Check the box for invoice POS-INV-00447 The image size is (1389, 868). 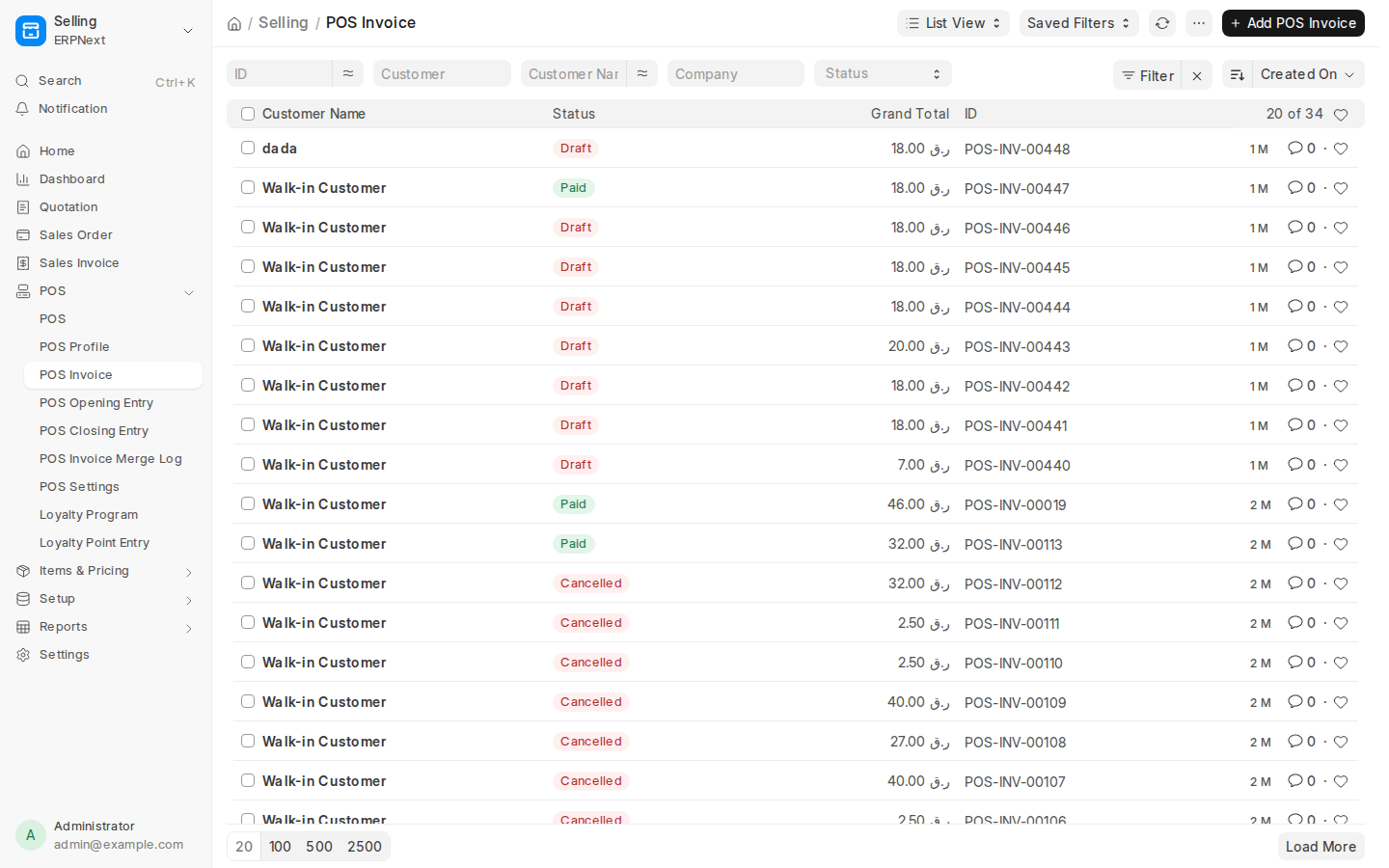(248, 187)
